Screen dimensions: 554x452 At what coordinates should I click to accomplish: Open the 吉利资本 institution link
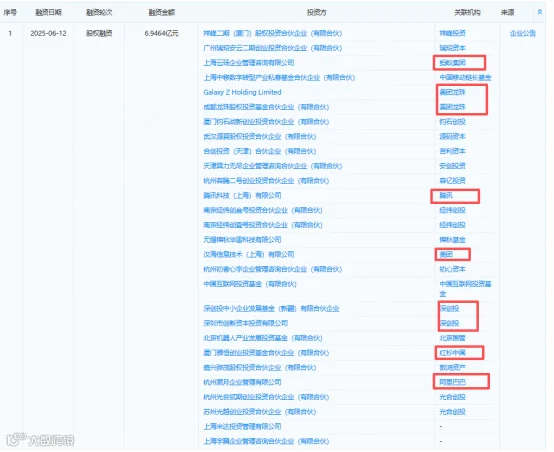pyautogui.click(x=452, y=151)
